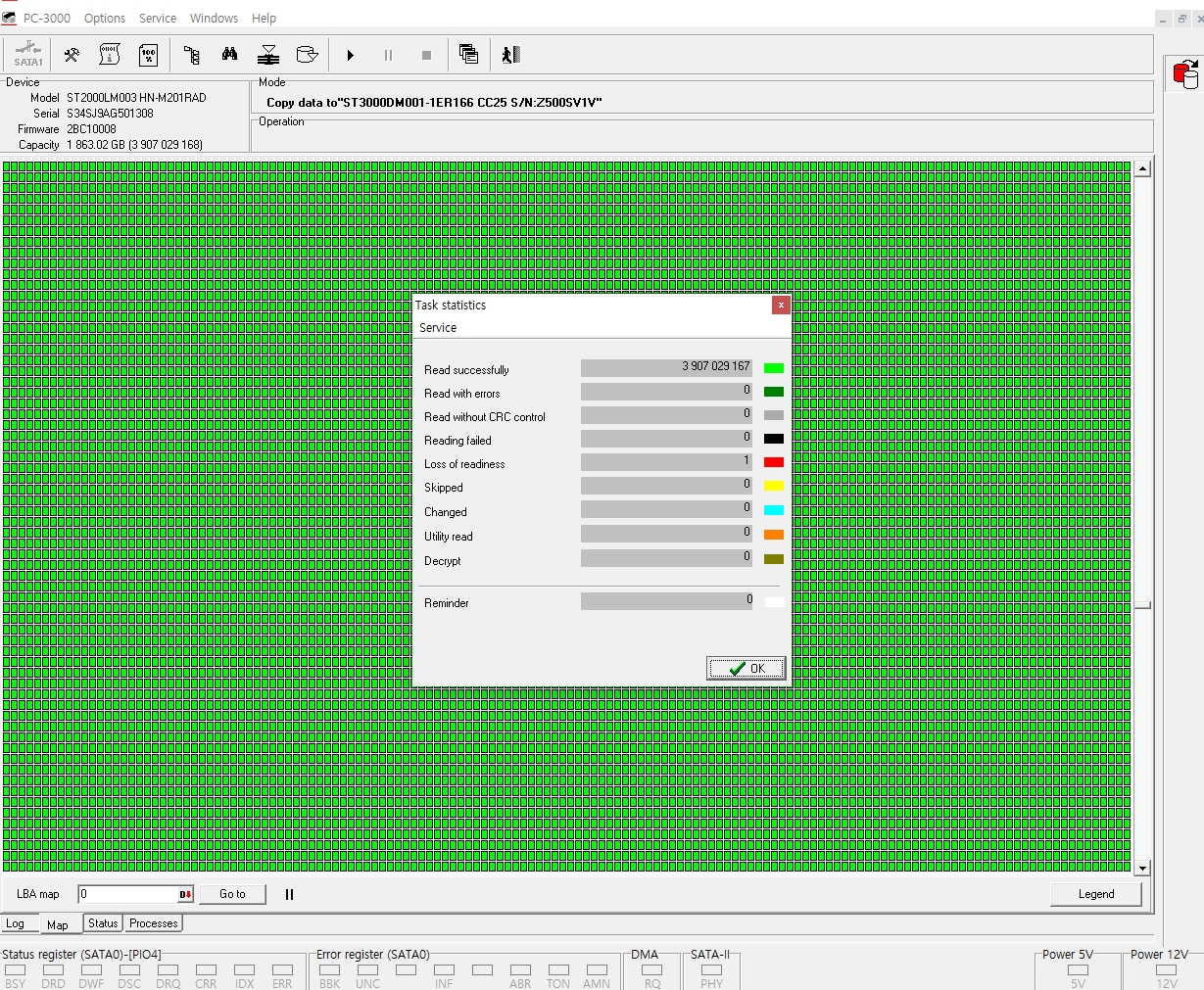The height and width of the screenshot is (990, 1204).
Task: Click the SATA1 port selector icon
Action: [x=27, y=55]
